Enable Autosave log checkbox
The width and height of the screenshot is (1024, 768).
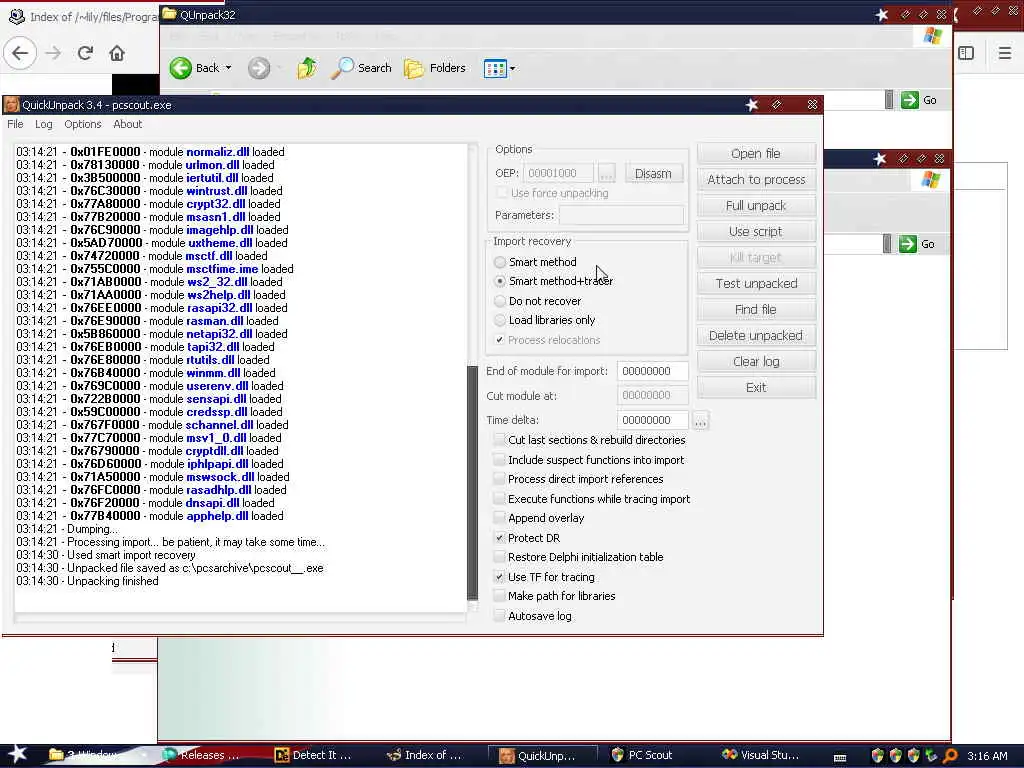click(500, 616)
